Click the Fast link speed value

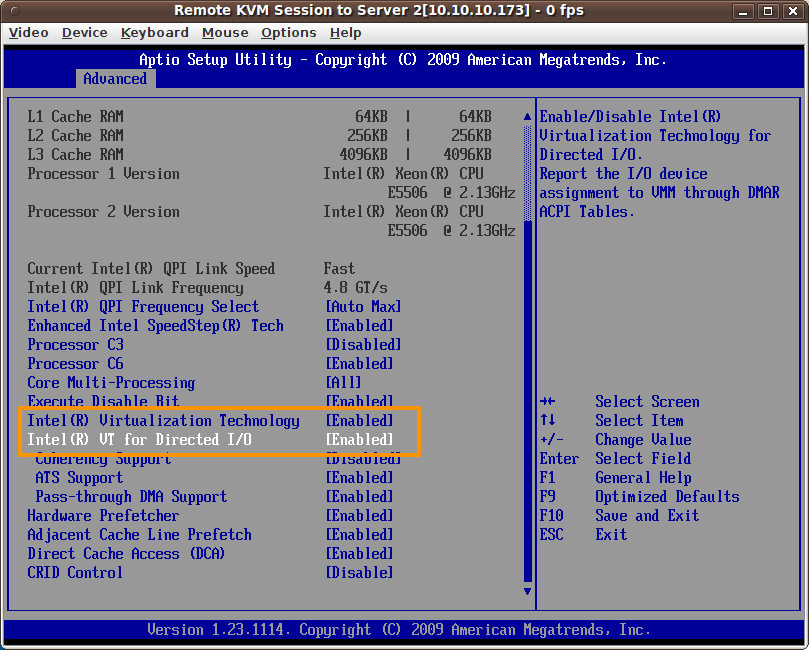(339, 269)
